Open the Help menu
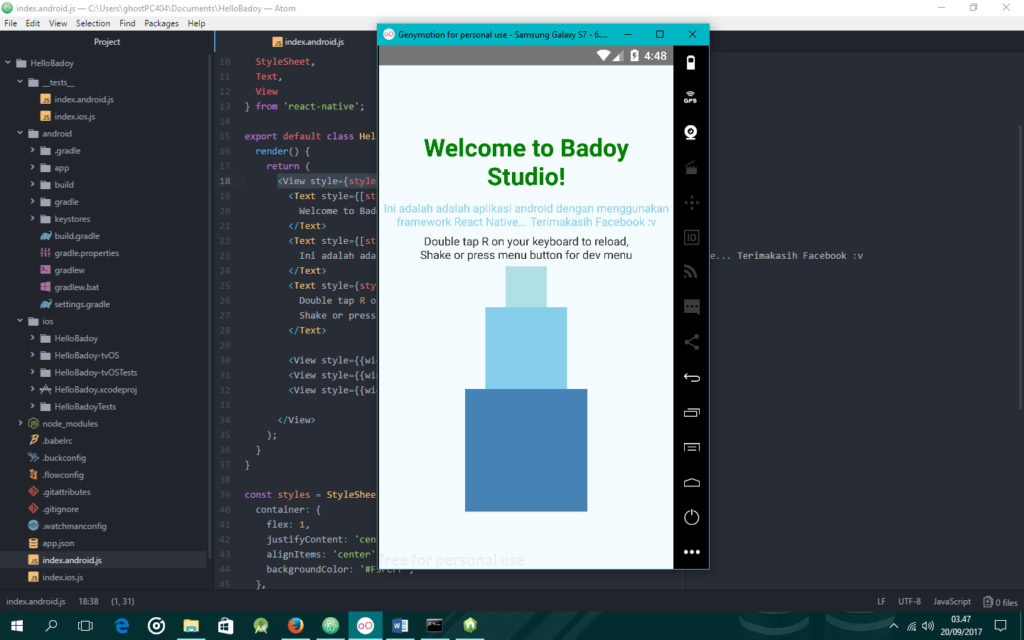Viewport: 1024px width, 640px height. coord(197,23)
